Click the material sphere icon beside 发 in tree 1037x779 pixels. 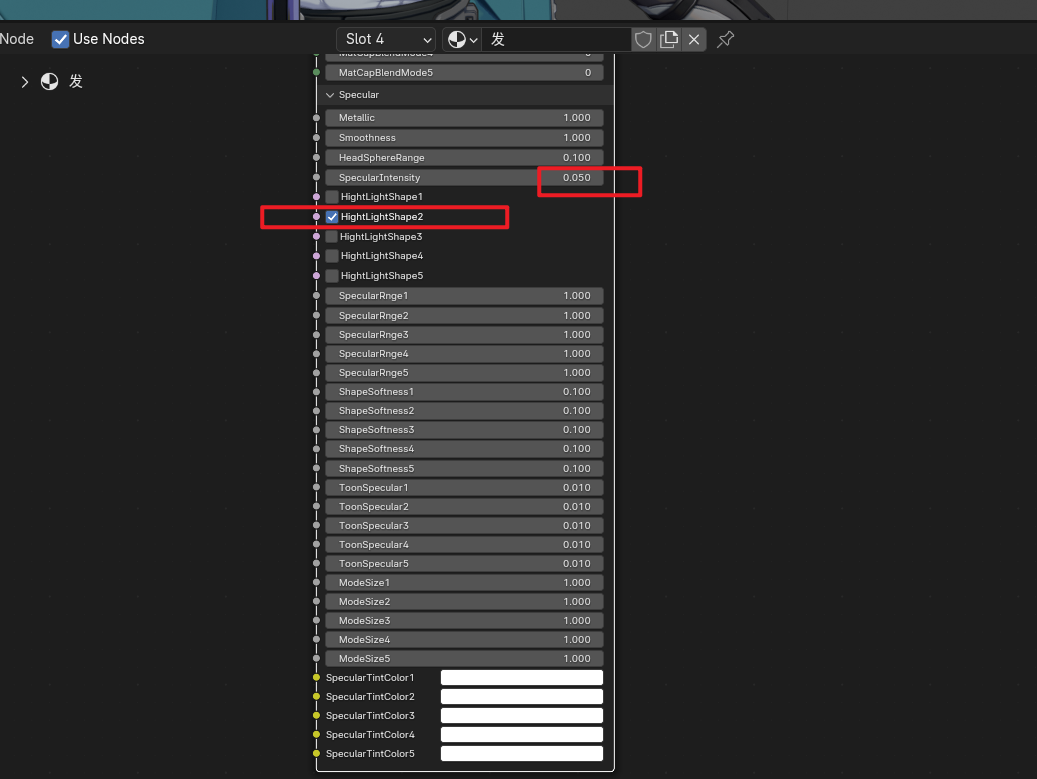tap(49, 82)
